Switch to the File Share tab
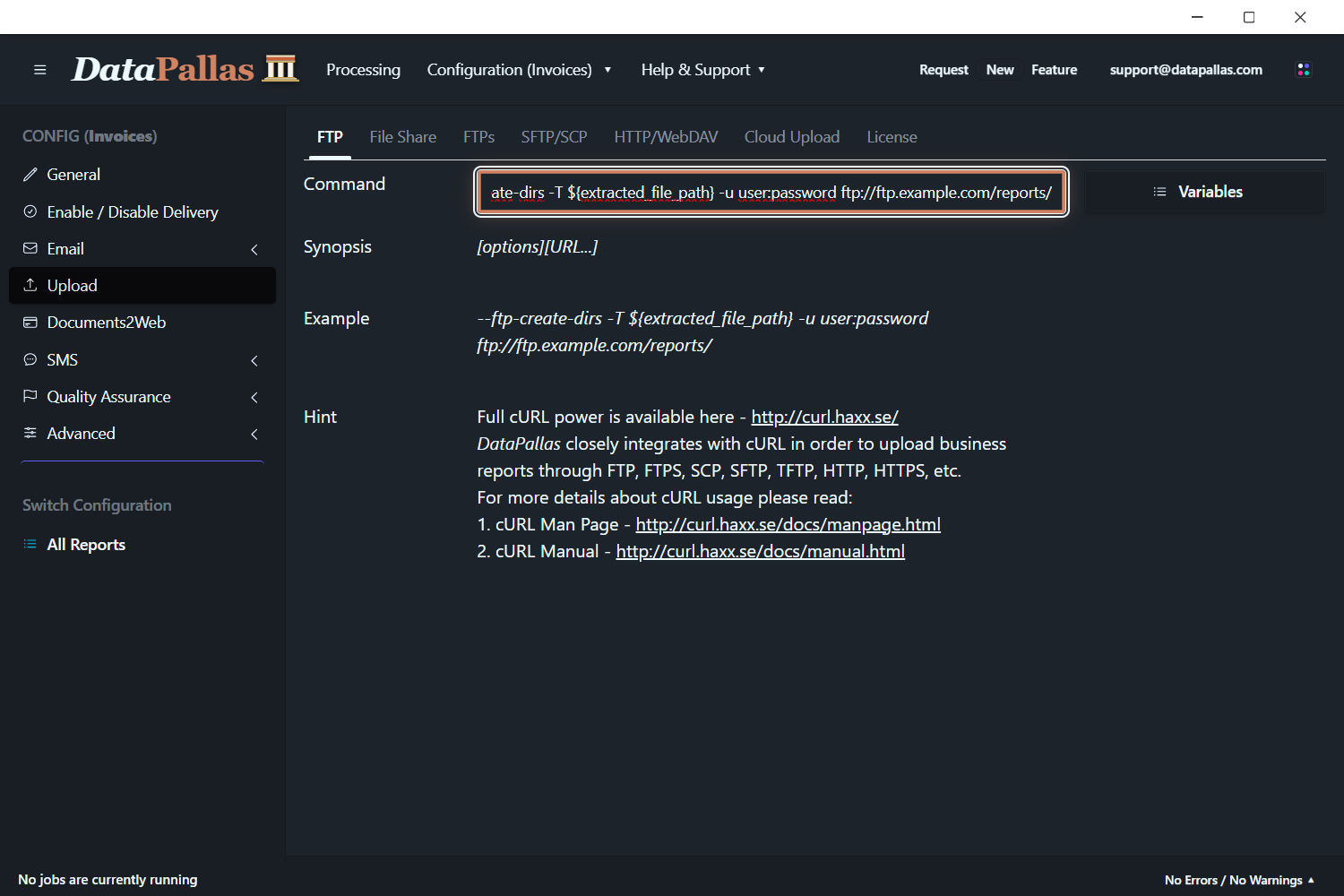The width and height of the screenshot is (1344, 896). coord(402,137)
